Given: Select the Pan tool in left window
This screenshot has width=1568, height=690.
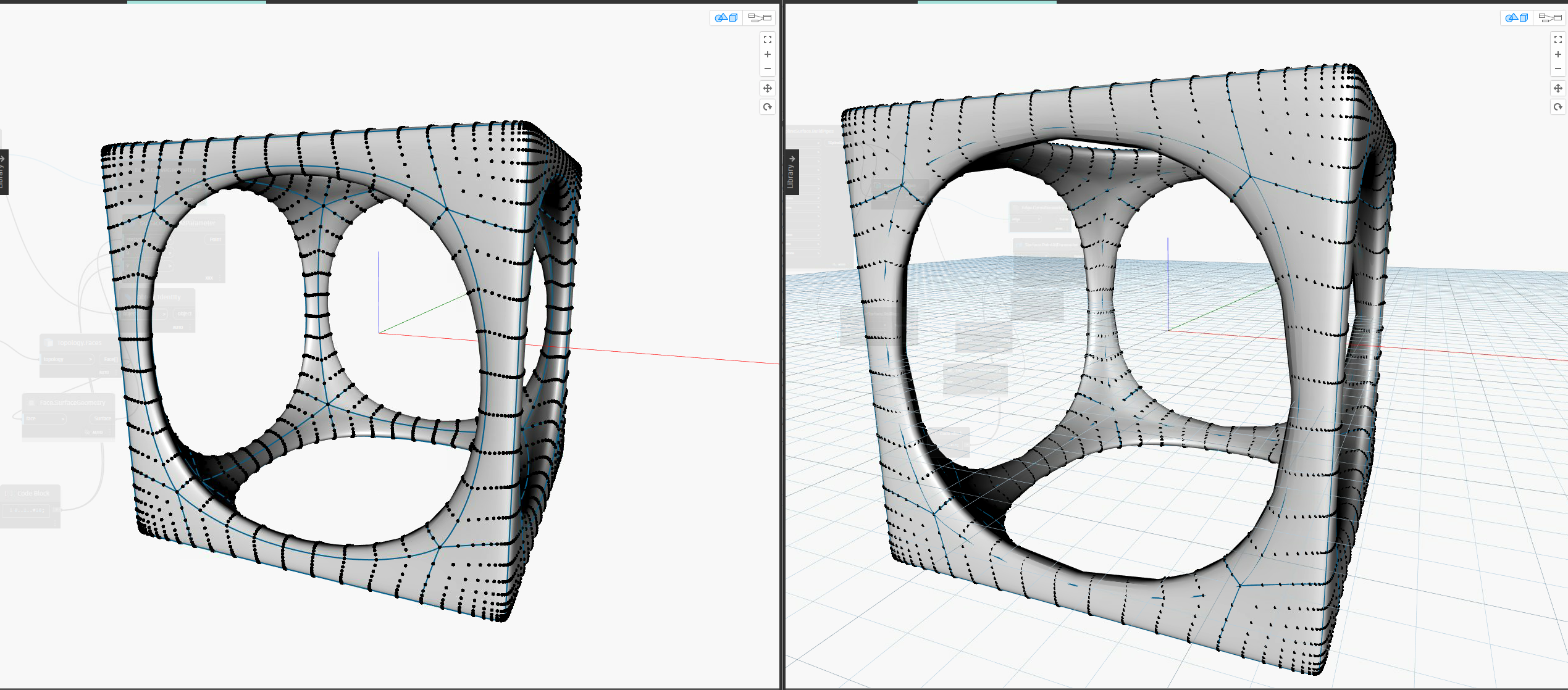Looking at the screenshot, I should [x=768, y=88].
